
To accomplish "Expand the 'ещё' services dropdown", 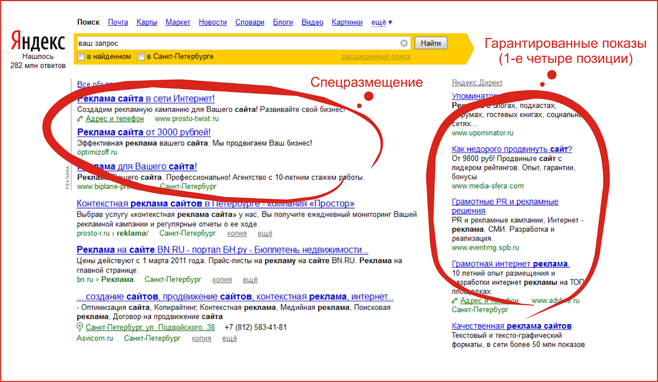I will point(381,22).
